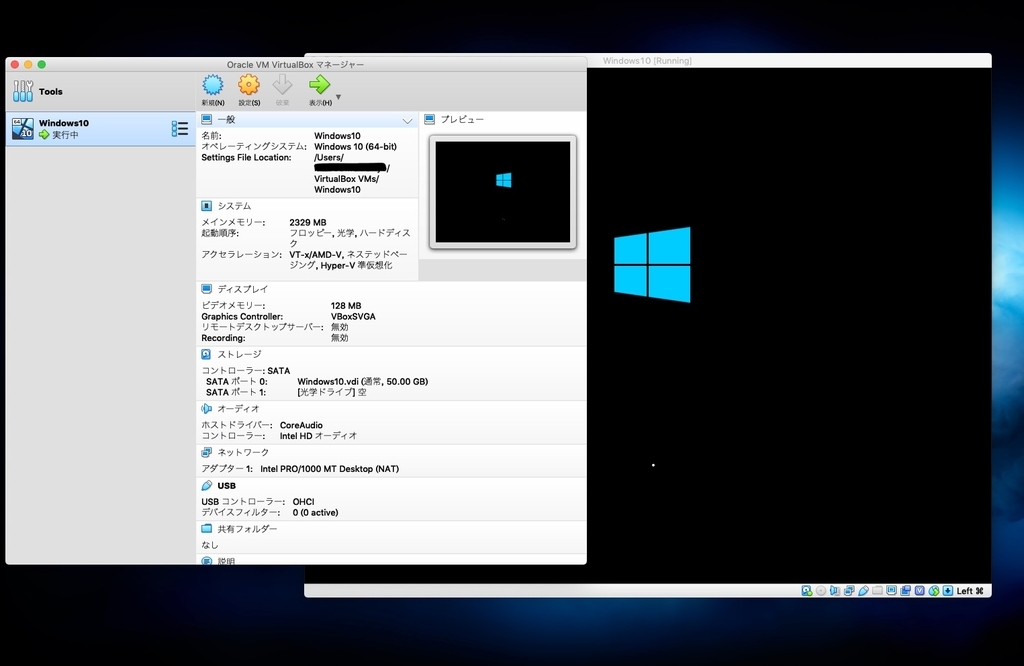Click the 'Settings File Location:' label
This screenshot has height=666, width=1024.
tap(246, 157)
